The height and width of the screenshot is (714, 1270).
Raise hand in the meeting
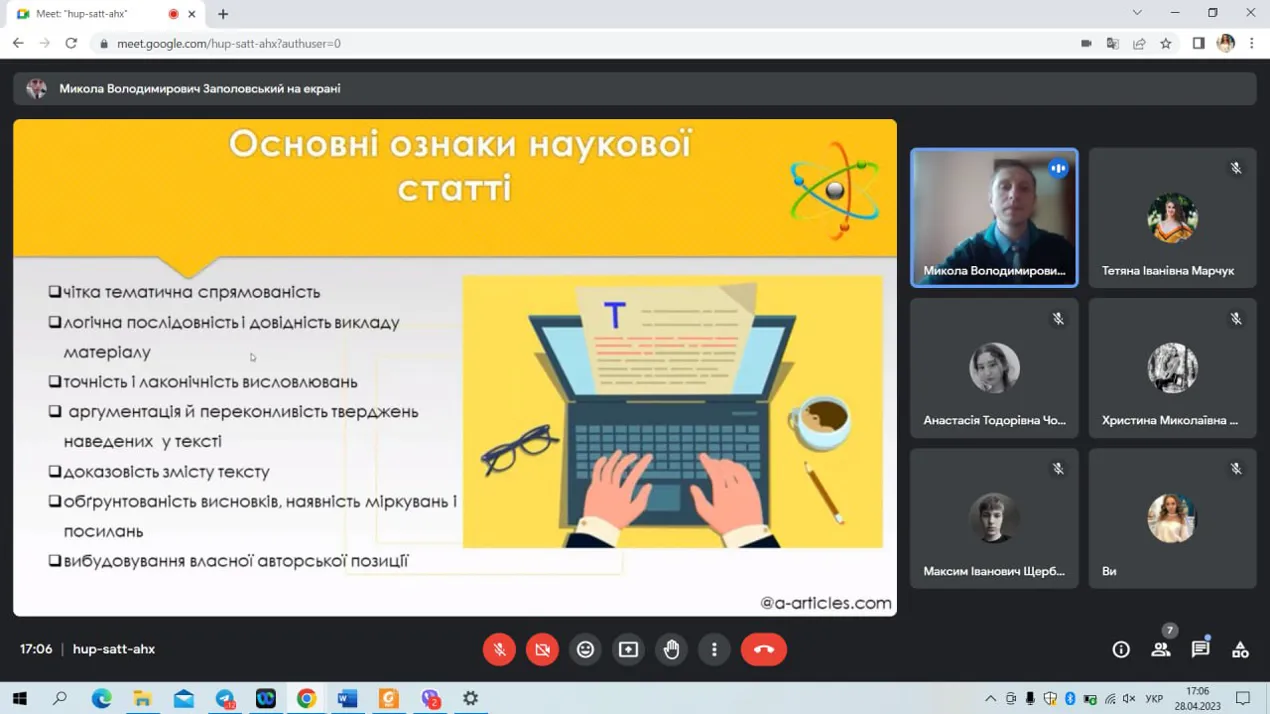(x=671, y=650)
